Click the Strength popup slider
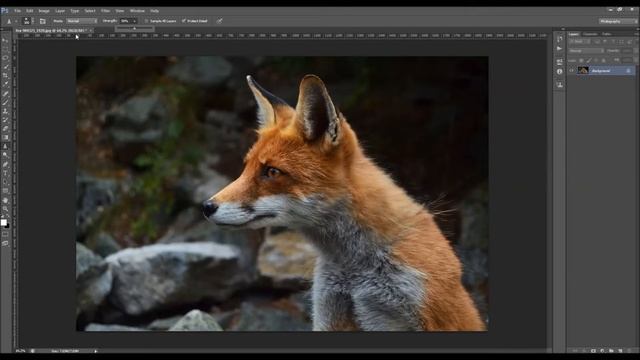 point(135,29)
